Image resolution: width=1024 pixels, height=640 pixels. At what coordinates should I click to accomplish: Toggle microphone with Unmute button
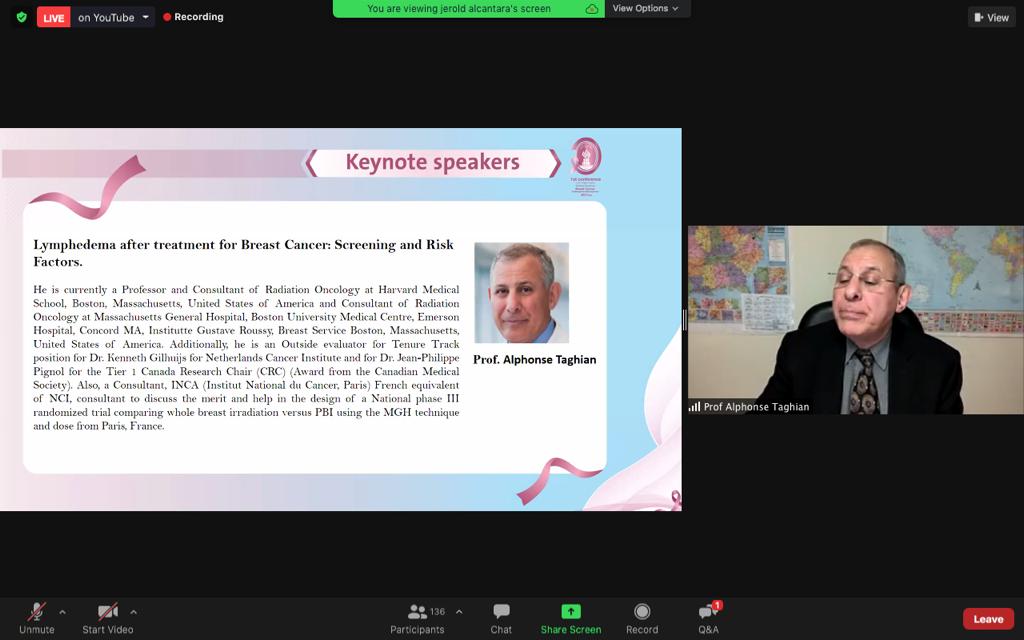point(37,618)
